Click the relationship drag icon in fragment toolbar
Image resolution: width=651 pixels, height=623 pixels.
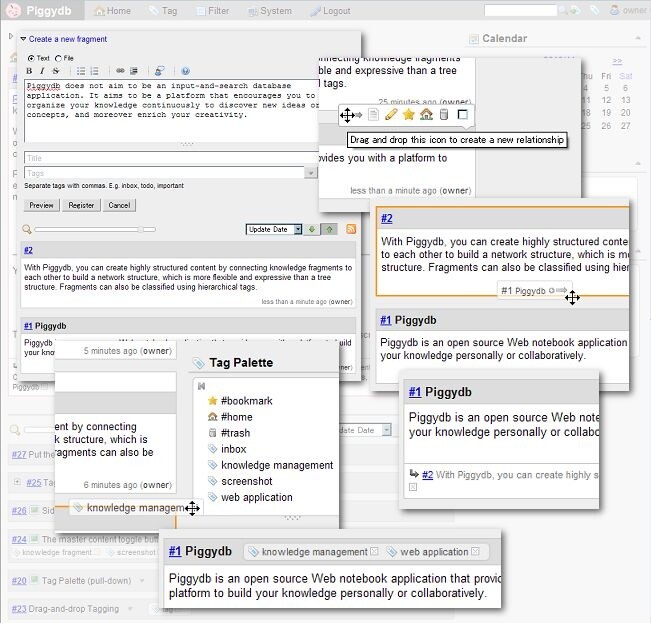[x=351, y=115]
